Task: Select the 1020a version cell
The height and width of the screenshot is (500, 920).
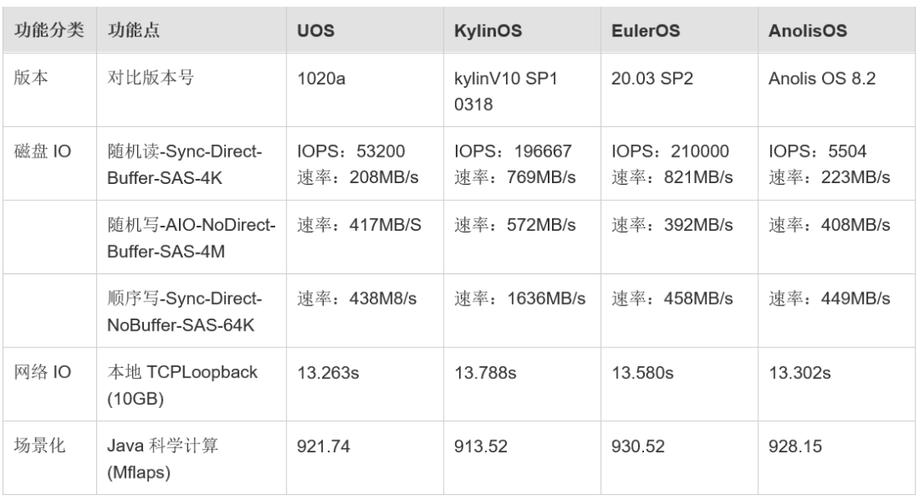Action: coord(365,90)
